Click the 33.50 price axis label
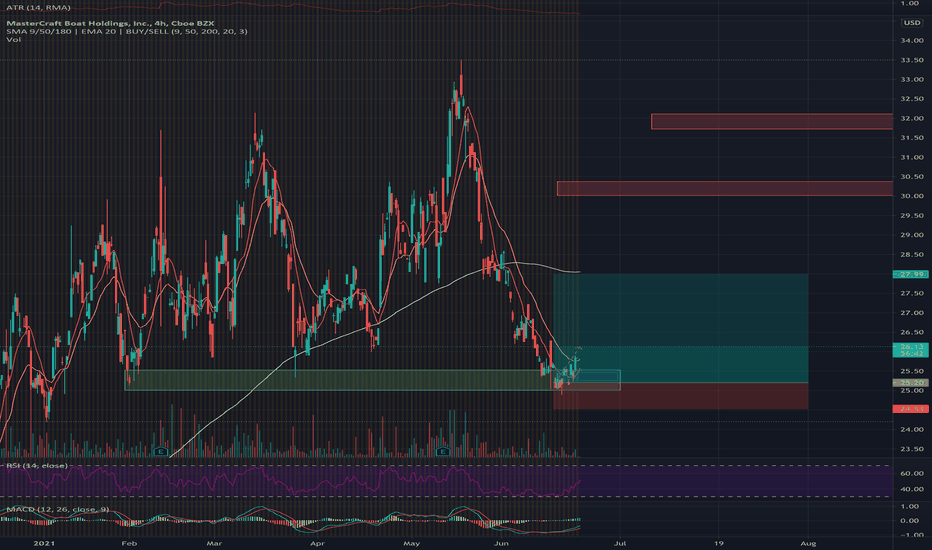932x550 pixels. [912, 60]
